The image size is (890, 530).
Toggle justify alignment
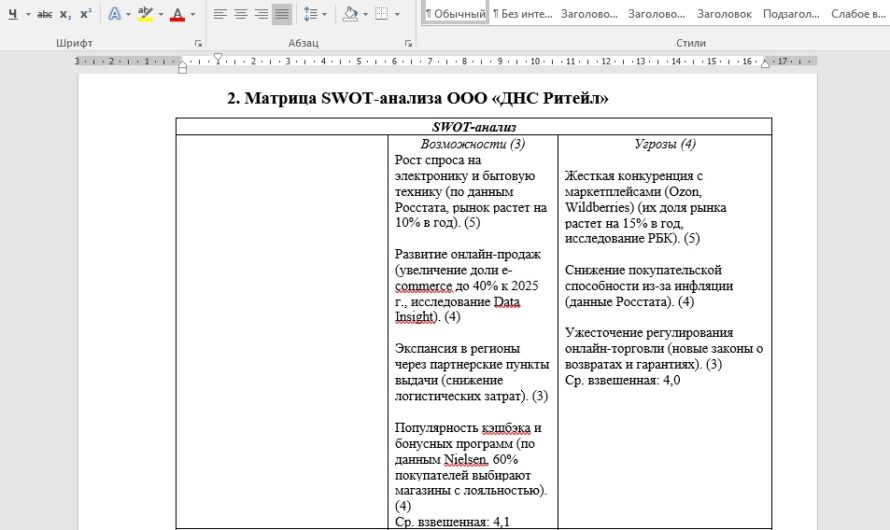pyautogui.click(x=282, y=14)
